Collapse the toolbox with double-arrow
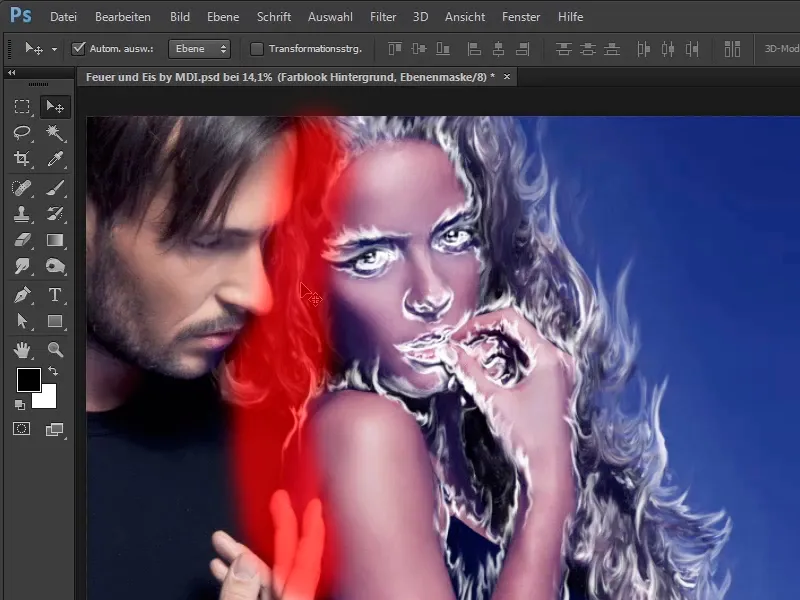 [11, 73]
